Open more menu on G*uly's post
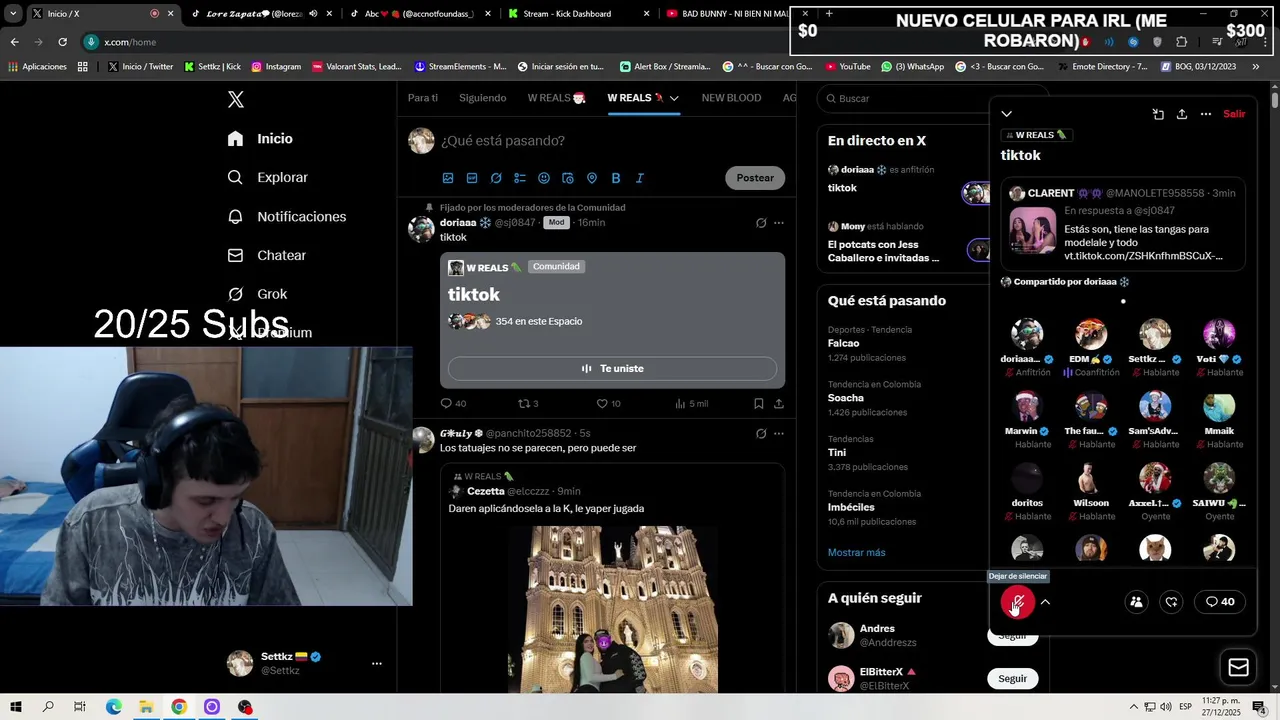 (779, 434)
